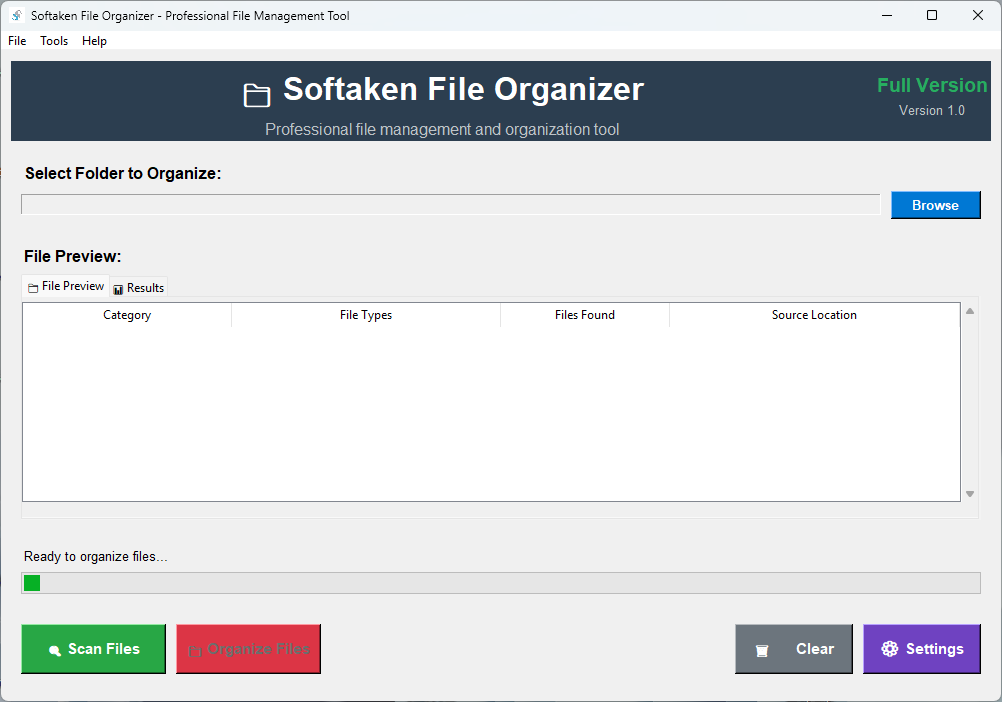Click the red Organize Files button
1002x702 pixels.
[x=249, y=649]
